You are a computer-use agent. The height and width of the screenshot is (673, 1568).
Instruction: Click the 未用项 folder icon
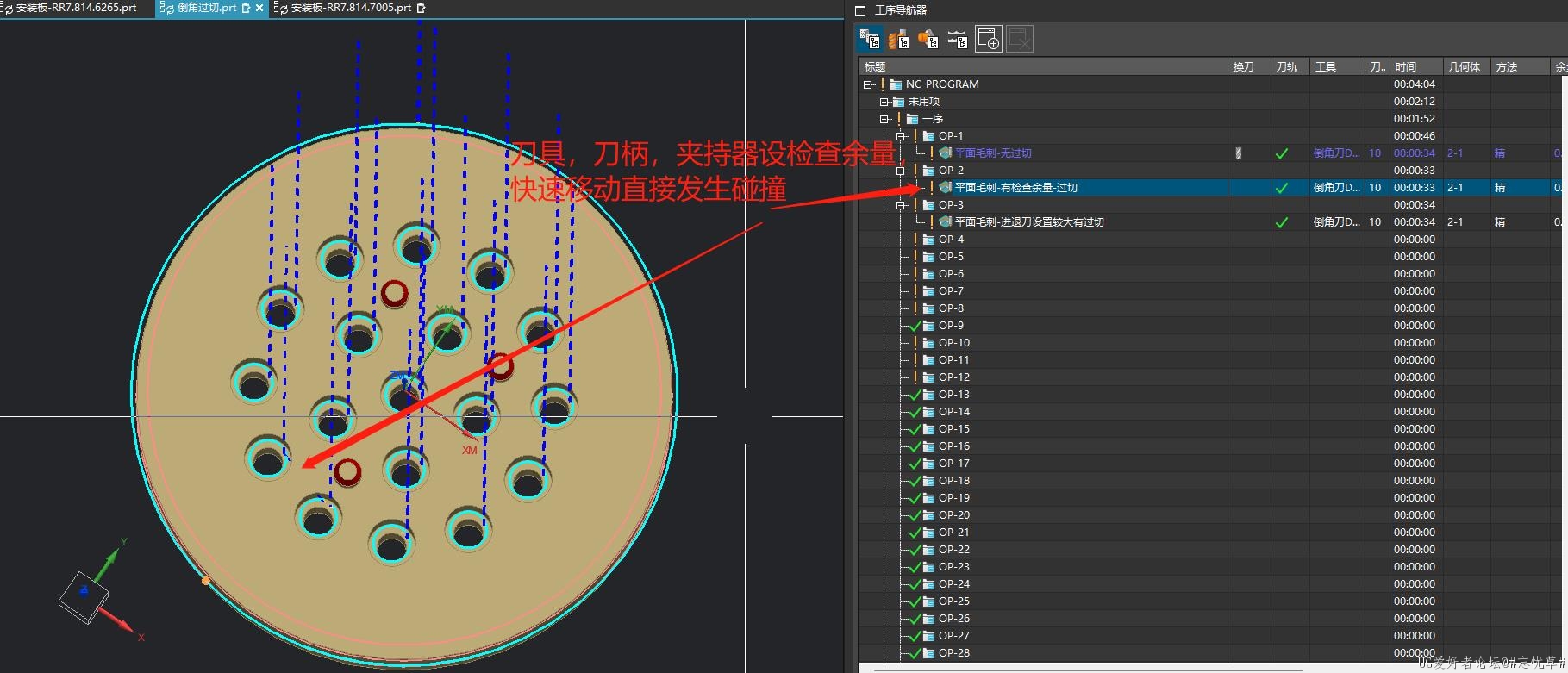[x=899, y=102]
